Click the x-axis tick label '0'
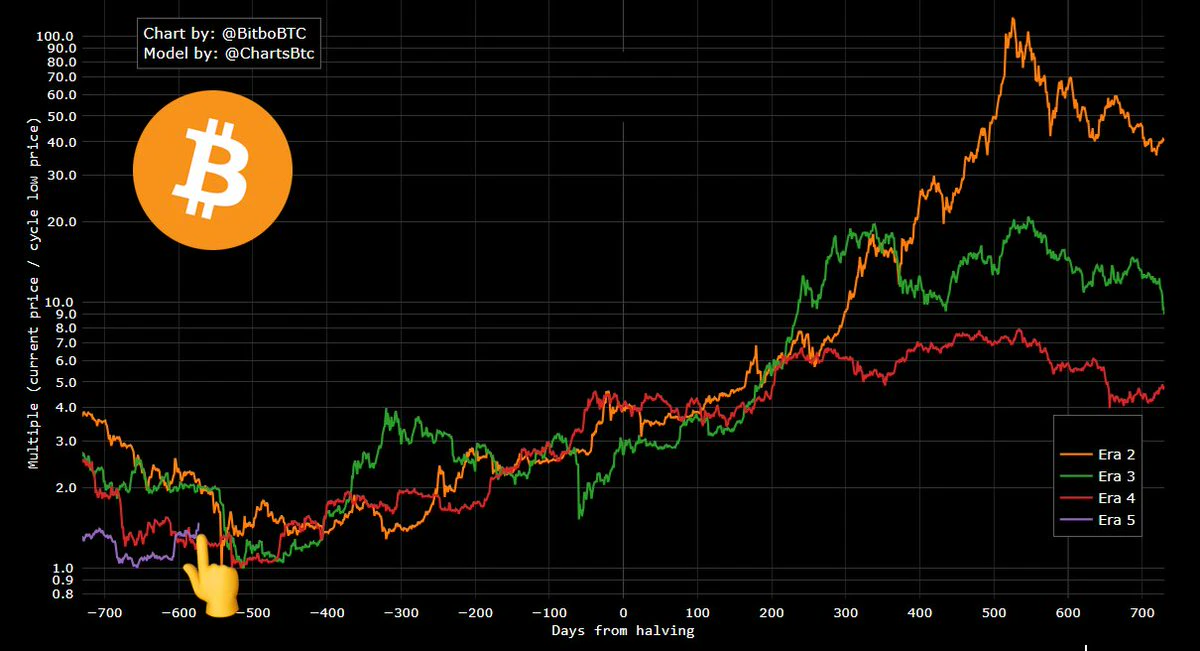Screen dimensions: 1200x651 [623, 612]
